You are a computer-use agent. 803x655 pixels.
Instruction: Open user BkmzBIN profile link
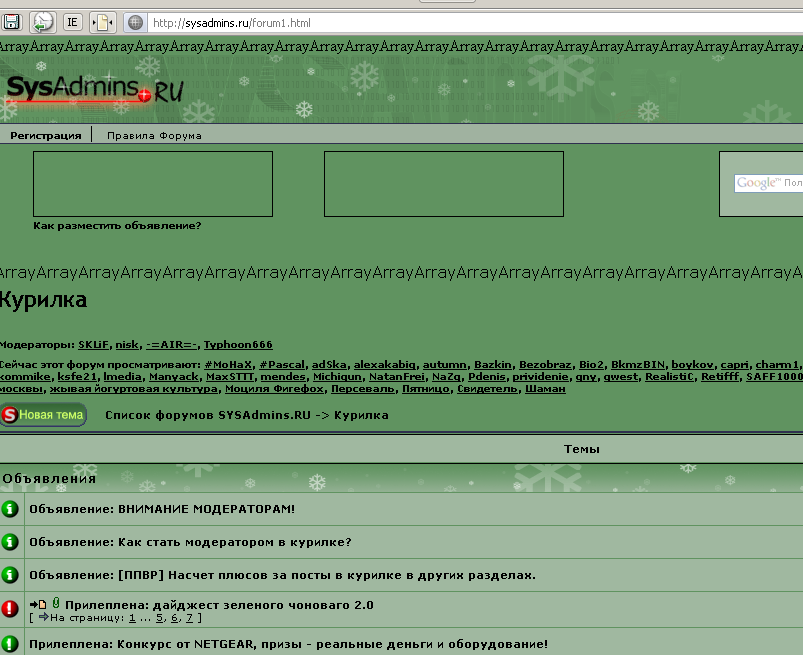point(638,365)
